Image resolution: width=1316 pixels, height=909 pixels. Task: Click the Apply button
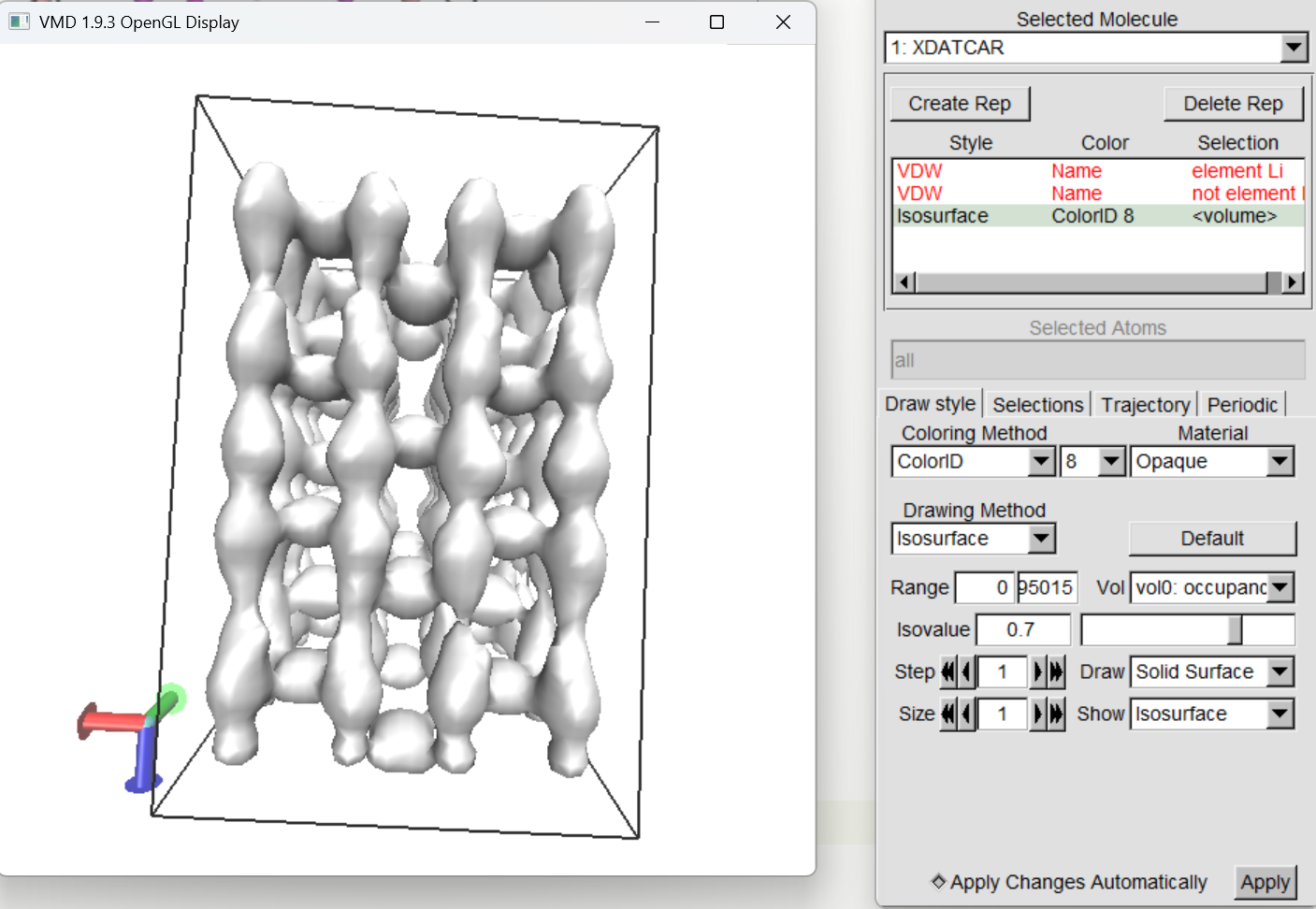(x=1265, y=882)
